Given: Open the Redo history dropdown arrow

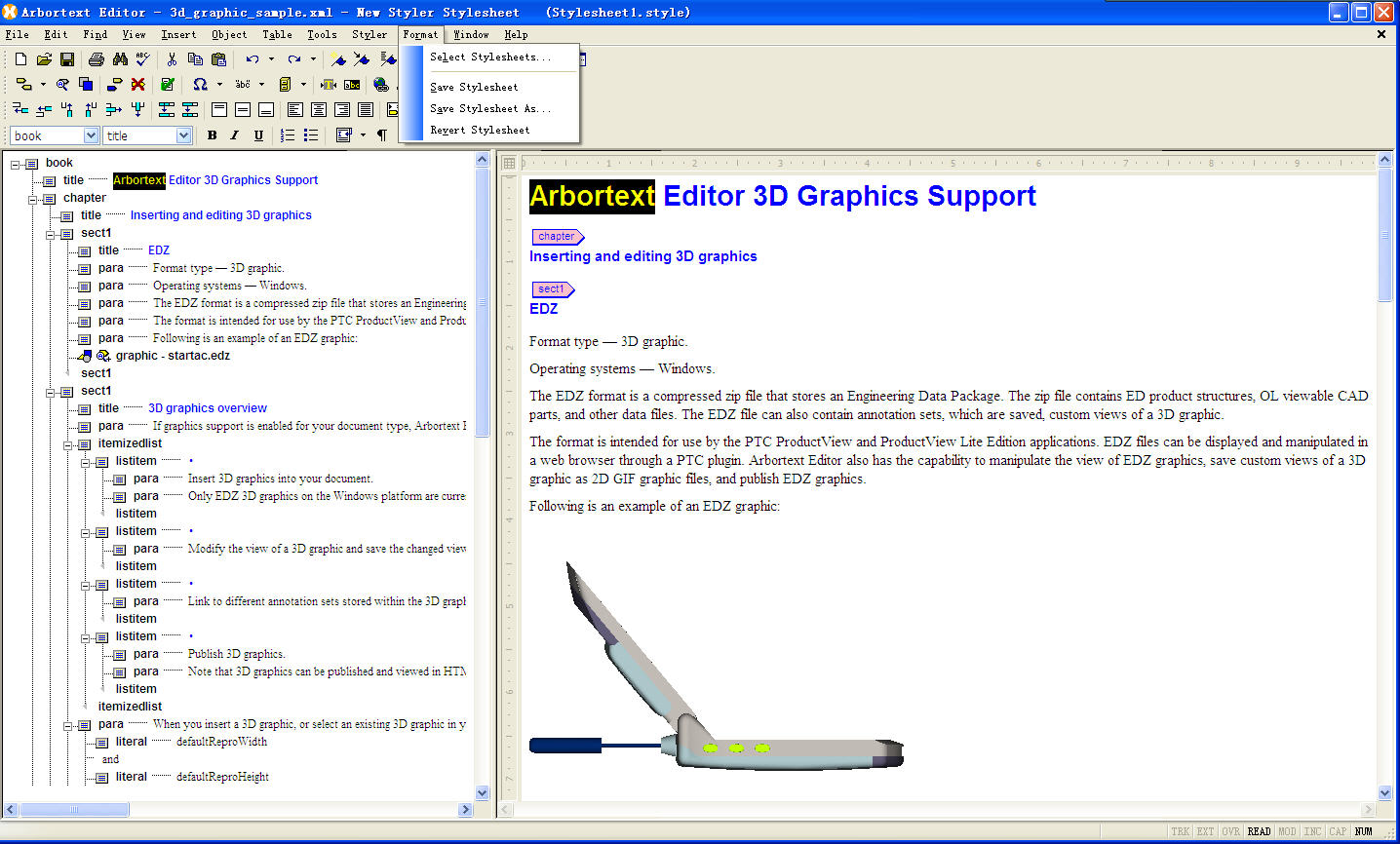Looking at the screenshot, I should coord(313,59).
